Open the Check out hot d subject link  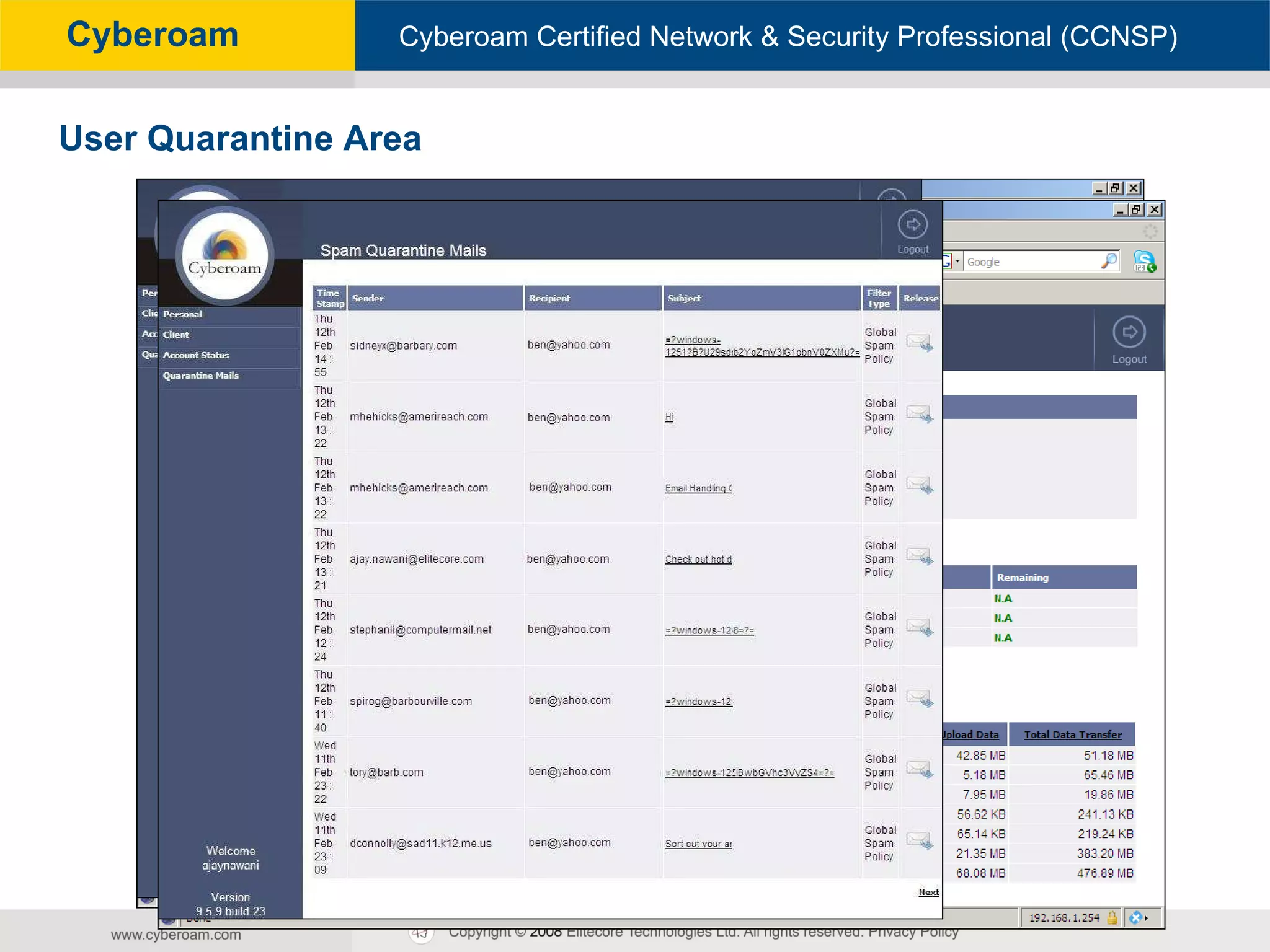tap(698, 560)
